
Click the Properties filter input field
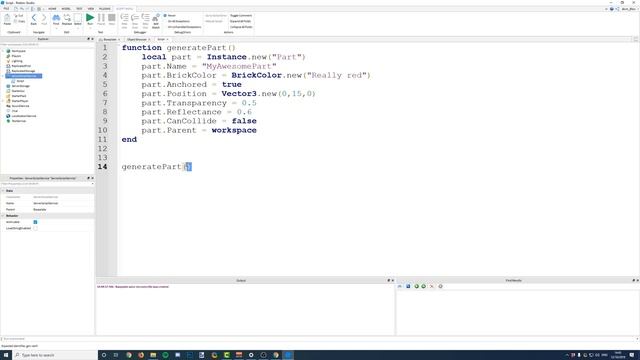[x=47, y=184]
